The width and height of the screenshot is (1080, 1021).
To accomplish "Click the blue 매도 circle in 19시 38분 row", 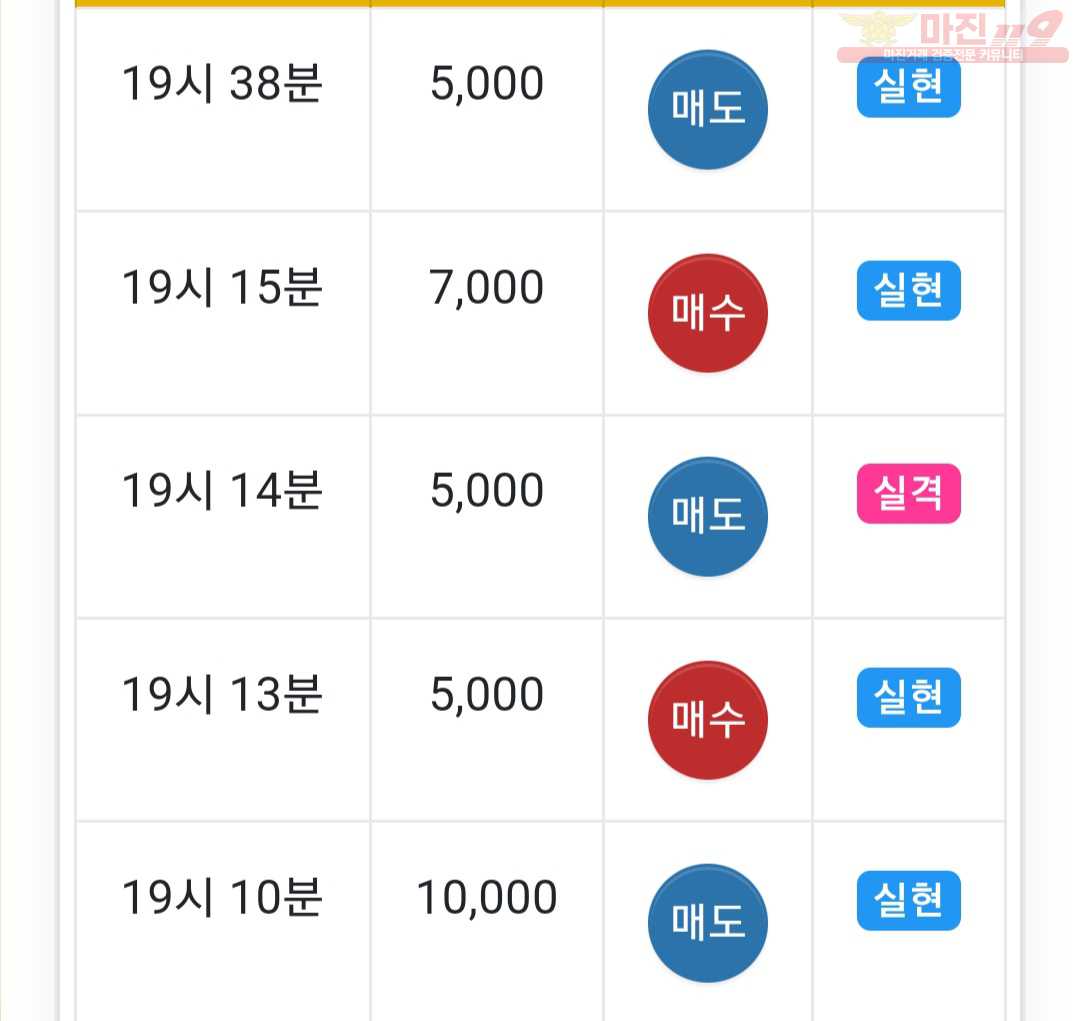I will [x=707, y=110].
